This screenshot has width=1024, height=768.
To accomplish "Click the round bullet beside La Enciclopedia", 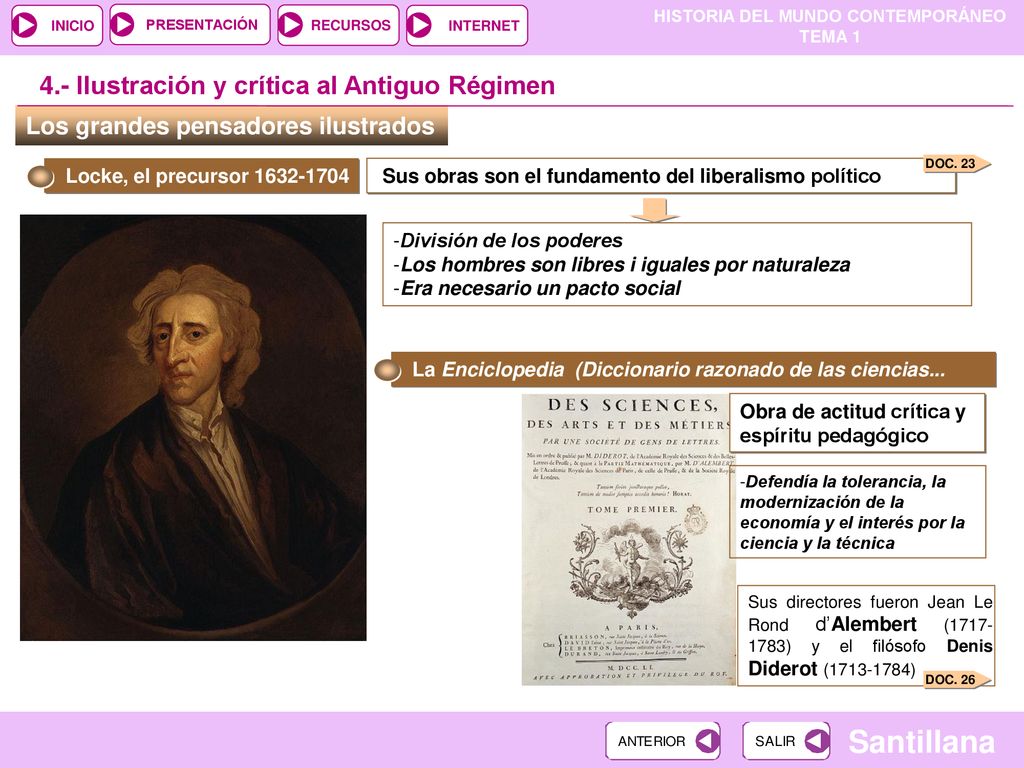I will coord(387,370).
